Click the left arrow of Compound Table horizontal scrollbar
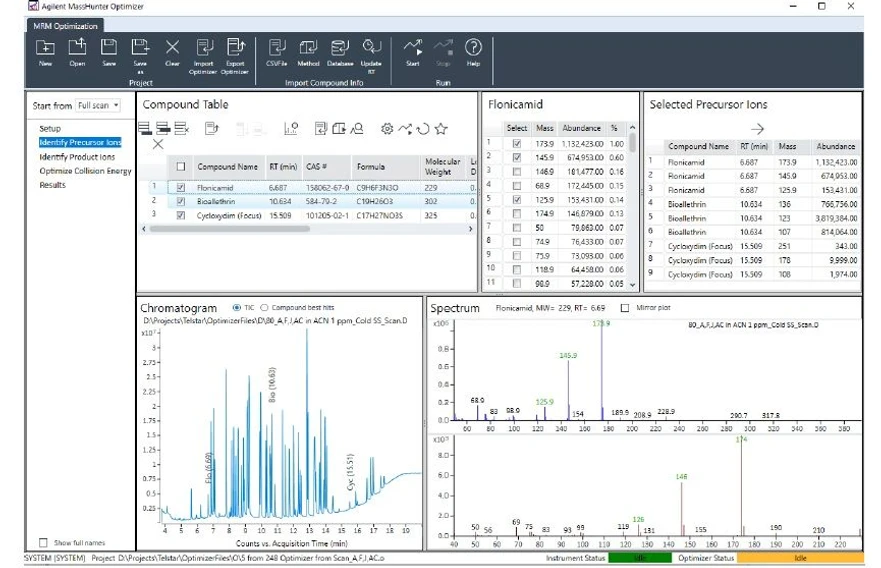Image resolution: width=881 pixels, height=568 pixels. click(144, 229)
